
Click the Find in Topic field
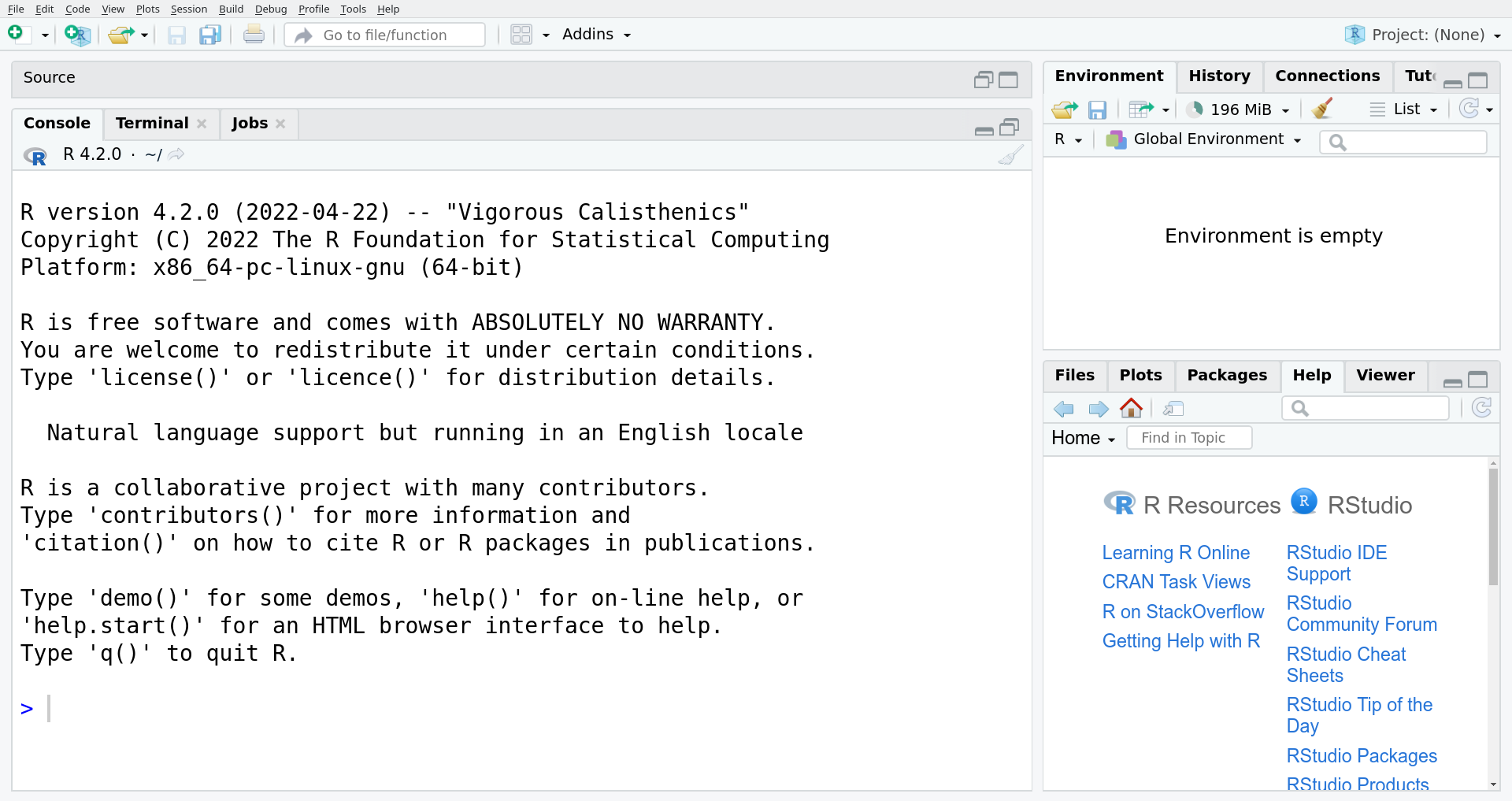coord(1189,438)
